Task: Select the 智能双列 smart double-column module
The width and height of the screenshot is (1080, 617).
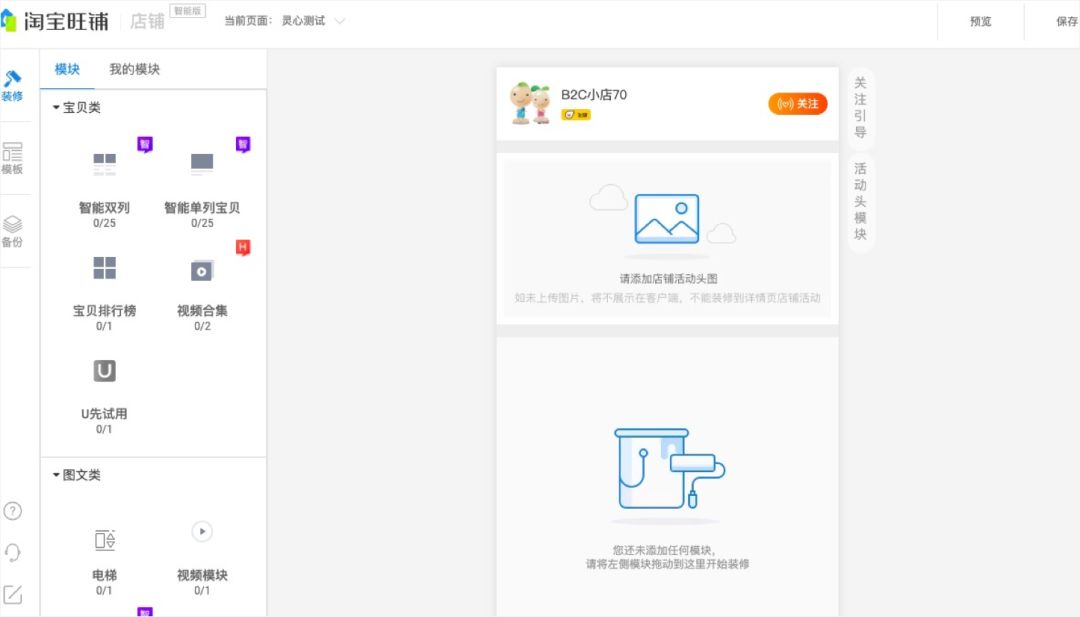Action: coord(103,160)
